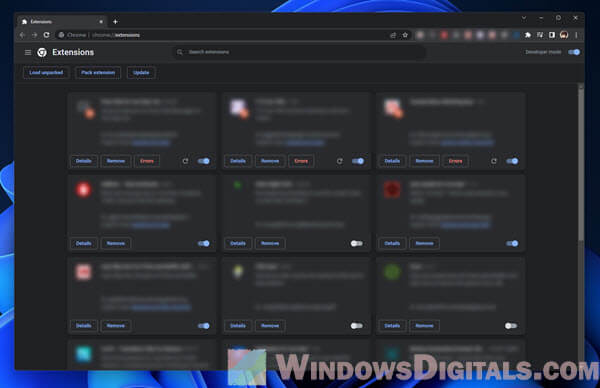Click the red circle extension icon
The image size is (600, 388).
83,189
